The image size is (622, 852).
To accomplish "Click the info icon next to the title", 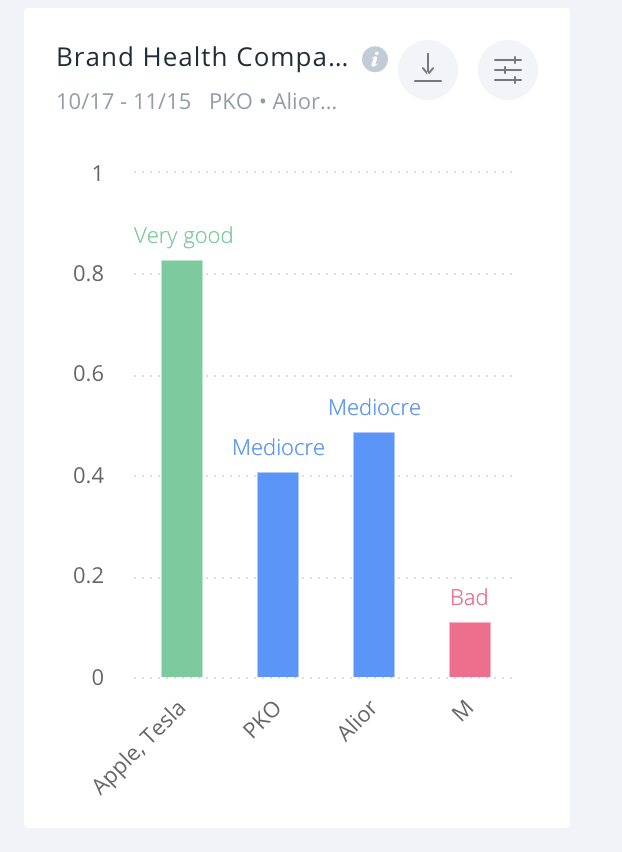I will 375,59.
